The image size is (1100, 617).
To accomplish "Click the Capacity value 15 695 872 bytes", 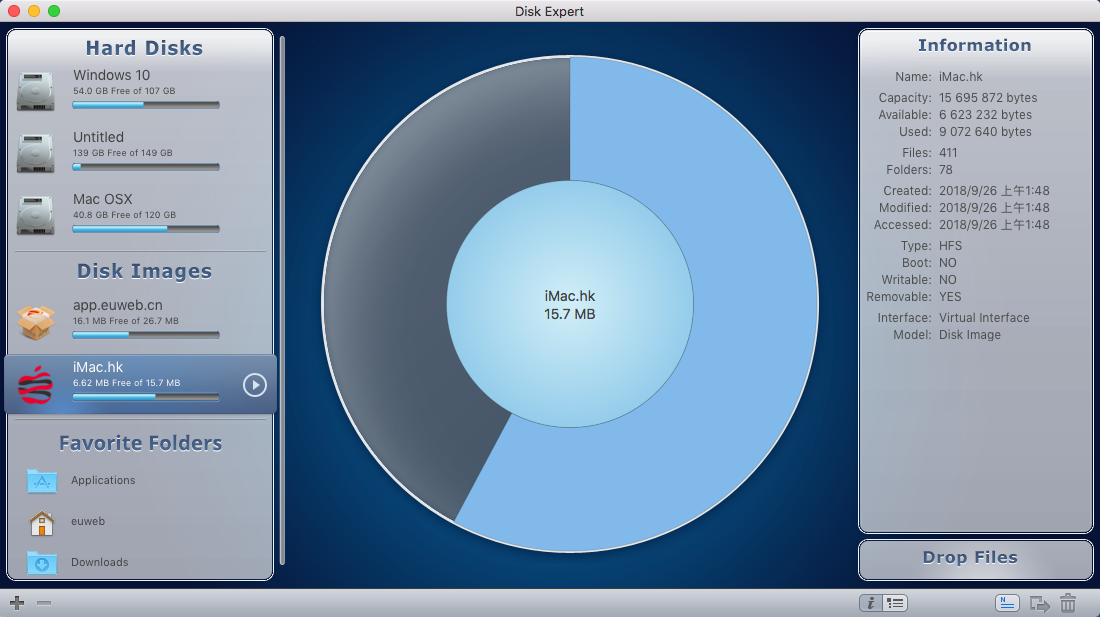I will 988,97.
